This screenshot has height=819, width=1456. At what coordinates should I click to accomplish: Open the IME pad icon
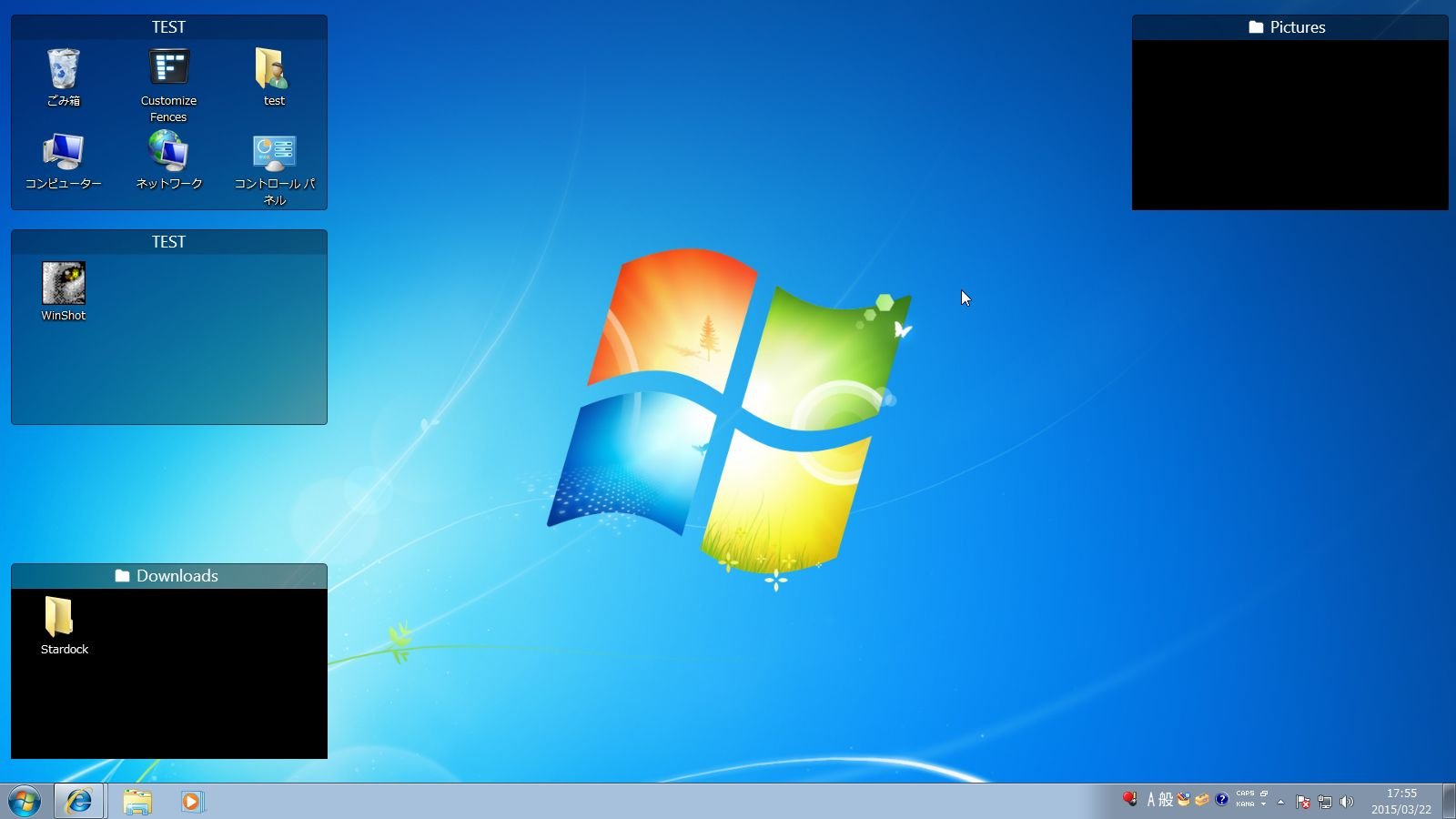point(1184,799)
